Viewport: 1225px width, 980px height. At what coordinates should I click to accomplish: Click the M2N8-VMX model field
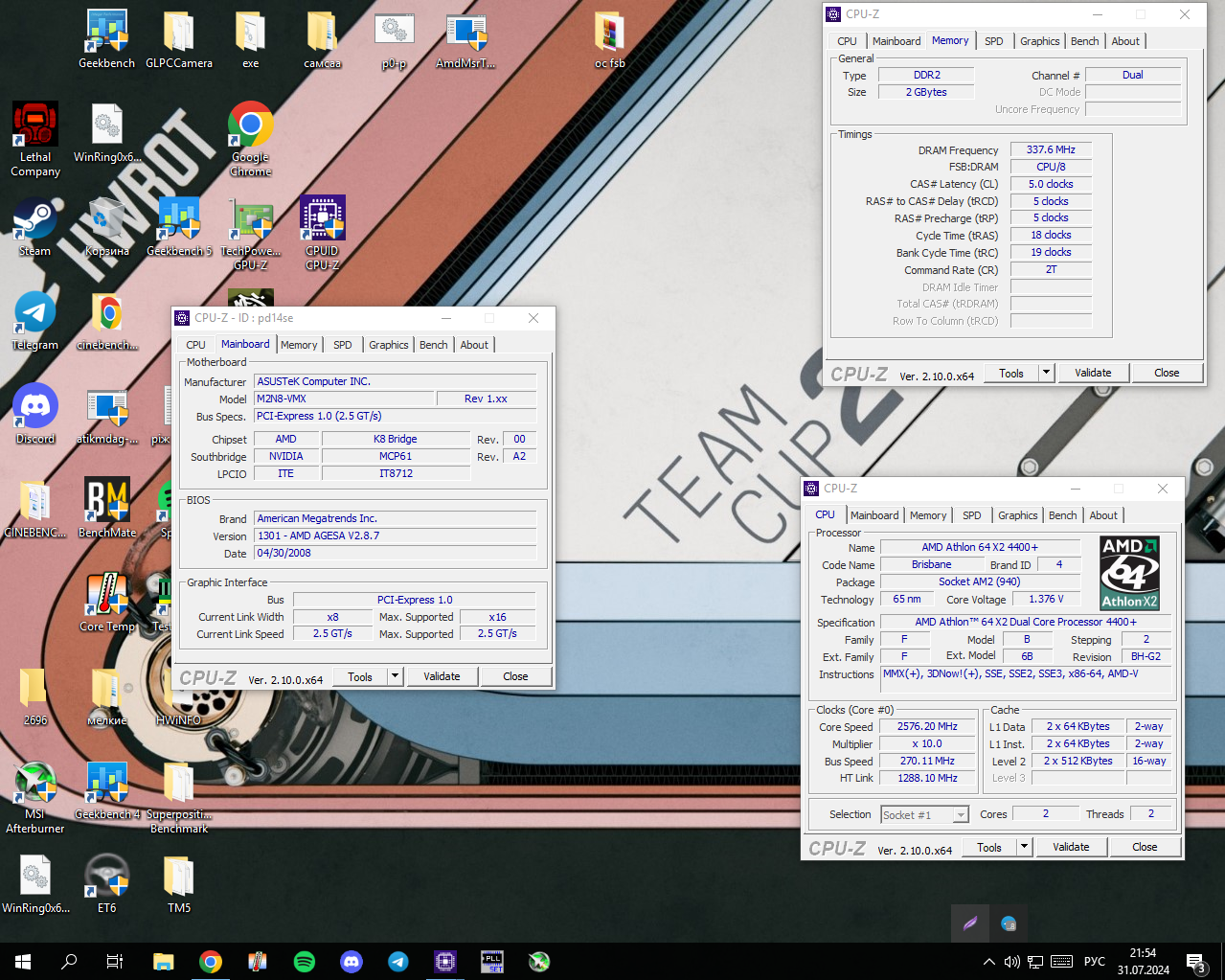(x=344, y=399)
